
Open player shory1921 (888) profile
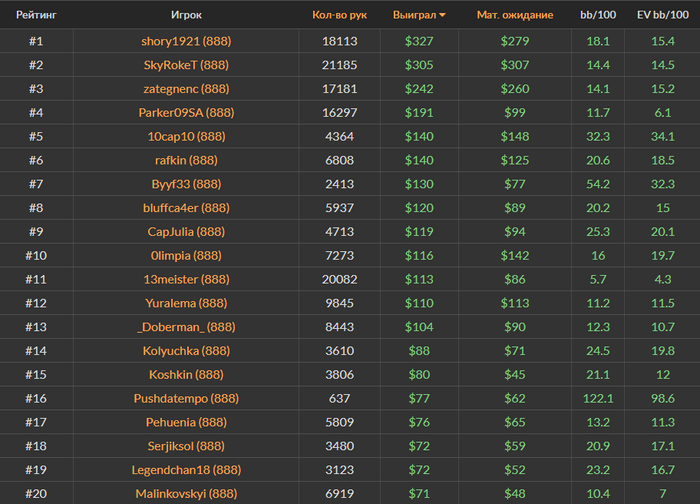click(x=186, y=41)
